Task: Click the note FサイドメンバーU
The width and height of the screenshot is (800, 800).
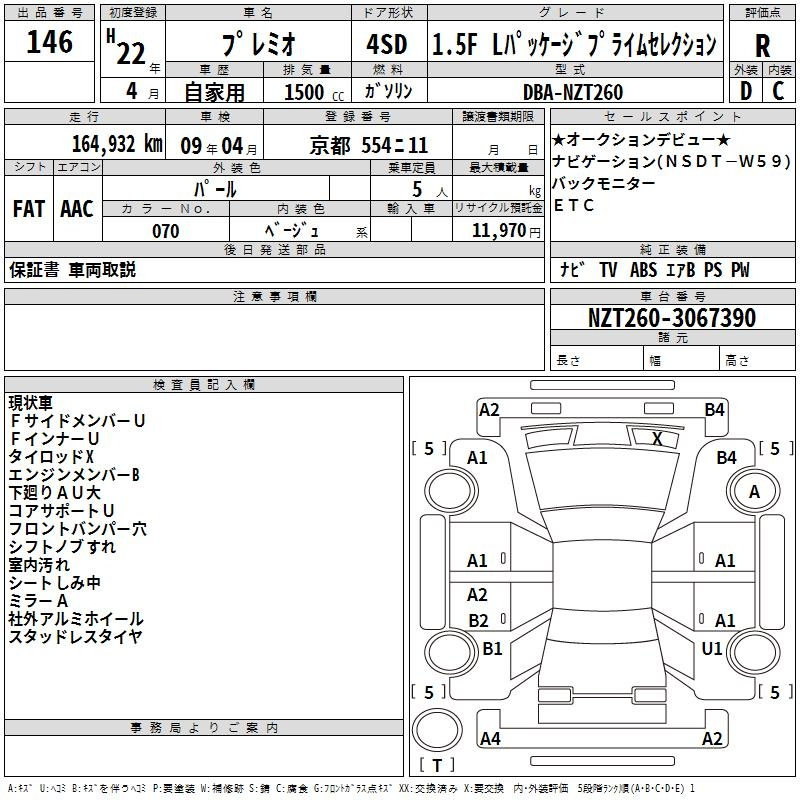Action: [x=78, y=421]
